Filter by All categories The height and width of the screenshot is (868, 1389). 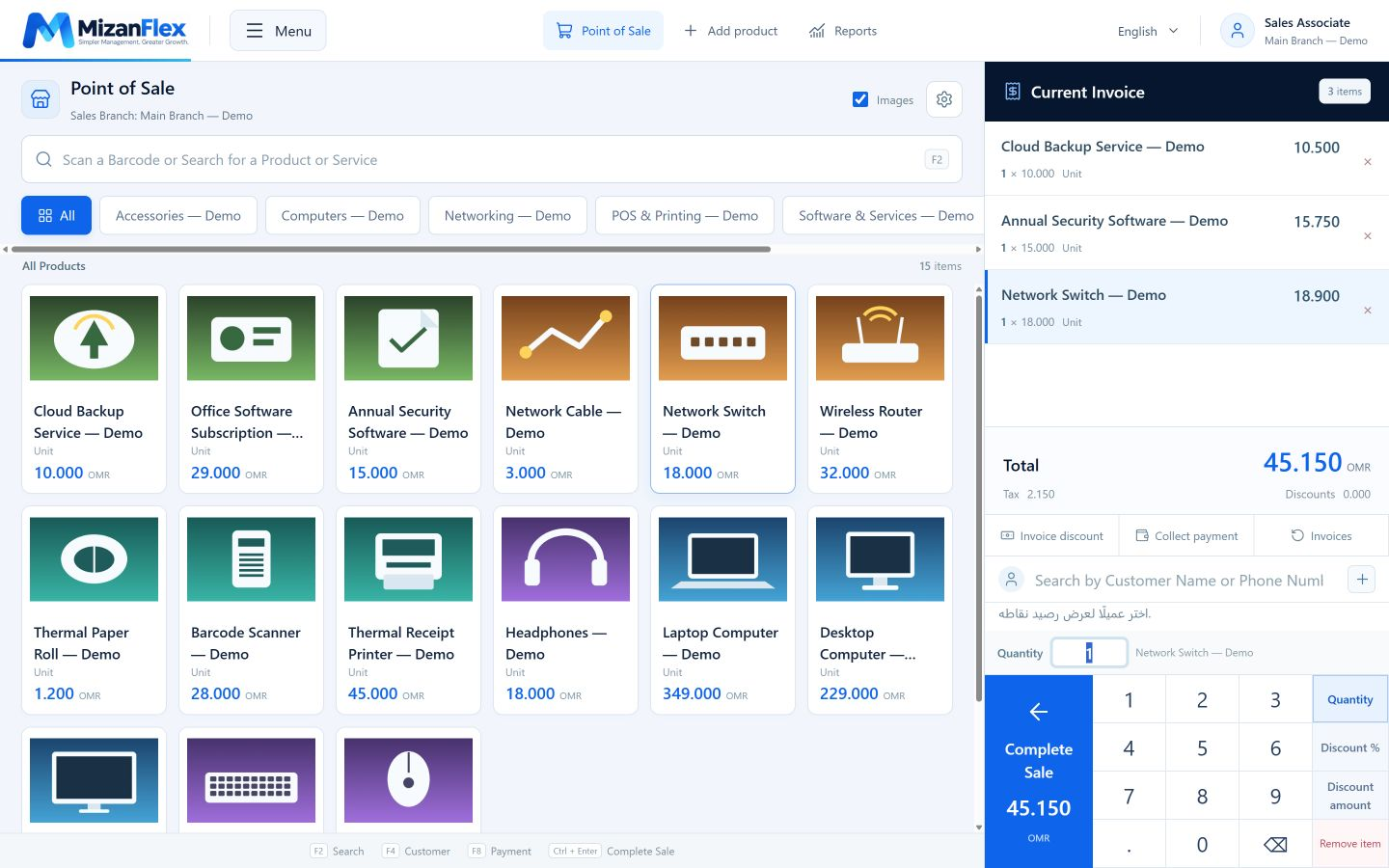[56, 215]
